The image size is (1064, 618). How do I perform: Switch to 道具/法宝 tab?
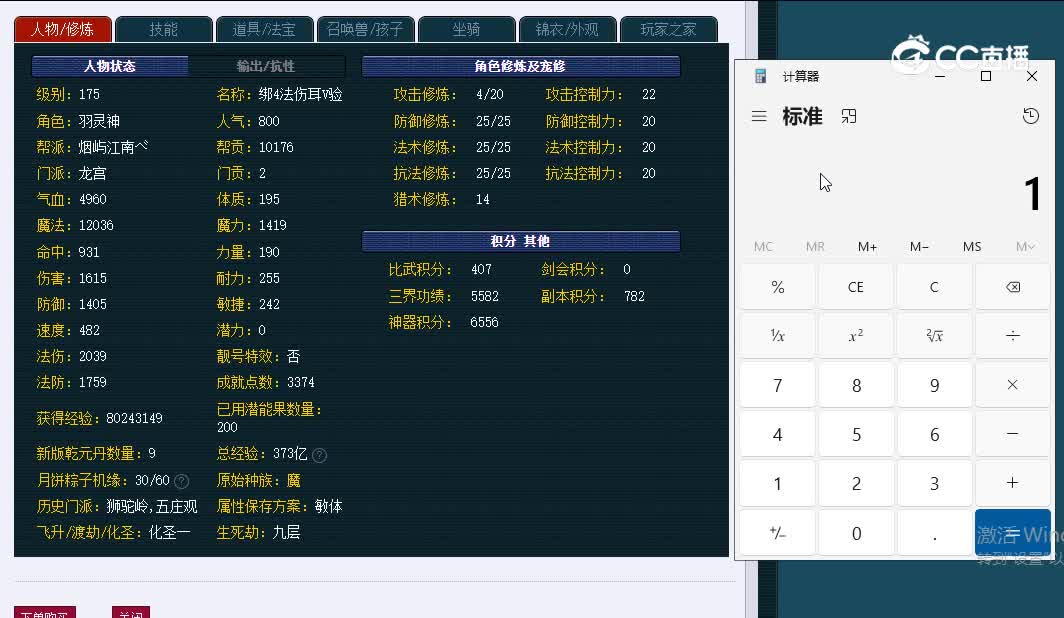click(264, 29)
